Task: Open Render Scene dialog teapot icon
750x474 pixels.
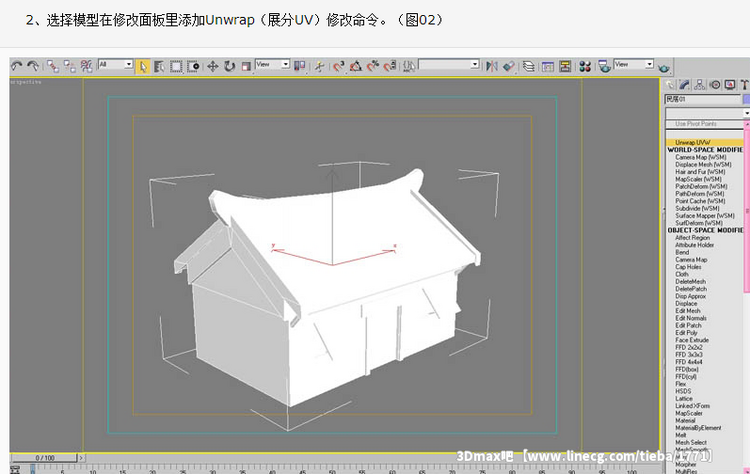Action: pos(605,66)
